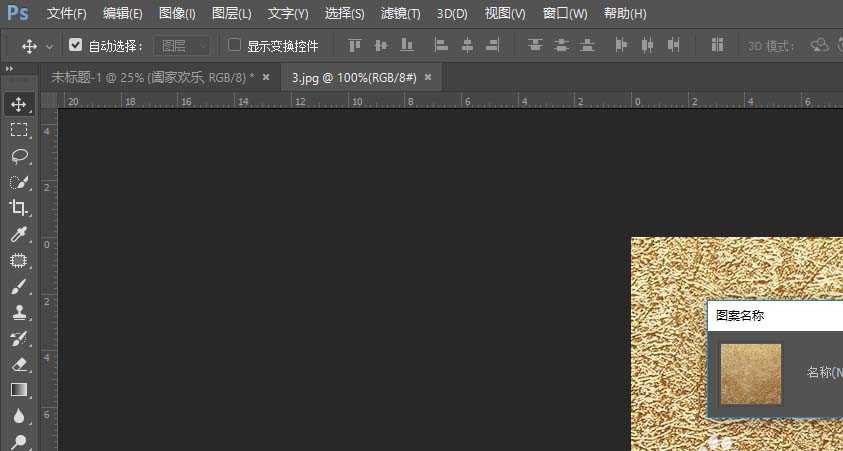Expand the toolbox double-arrow toggle

tap(9, 69)
